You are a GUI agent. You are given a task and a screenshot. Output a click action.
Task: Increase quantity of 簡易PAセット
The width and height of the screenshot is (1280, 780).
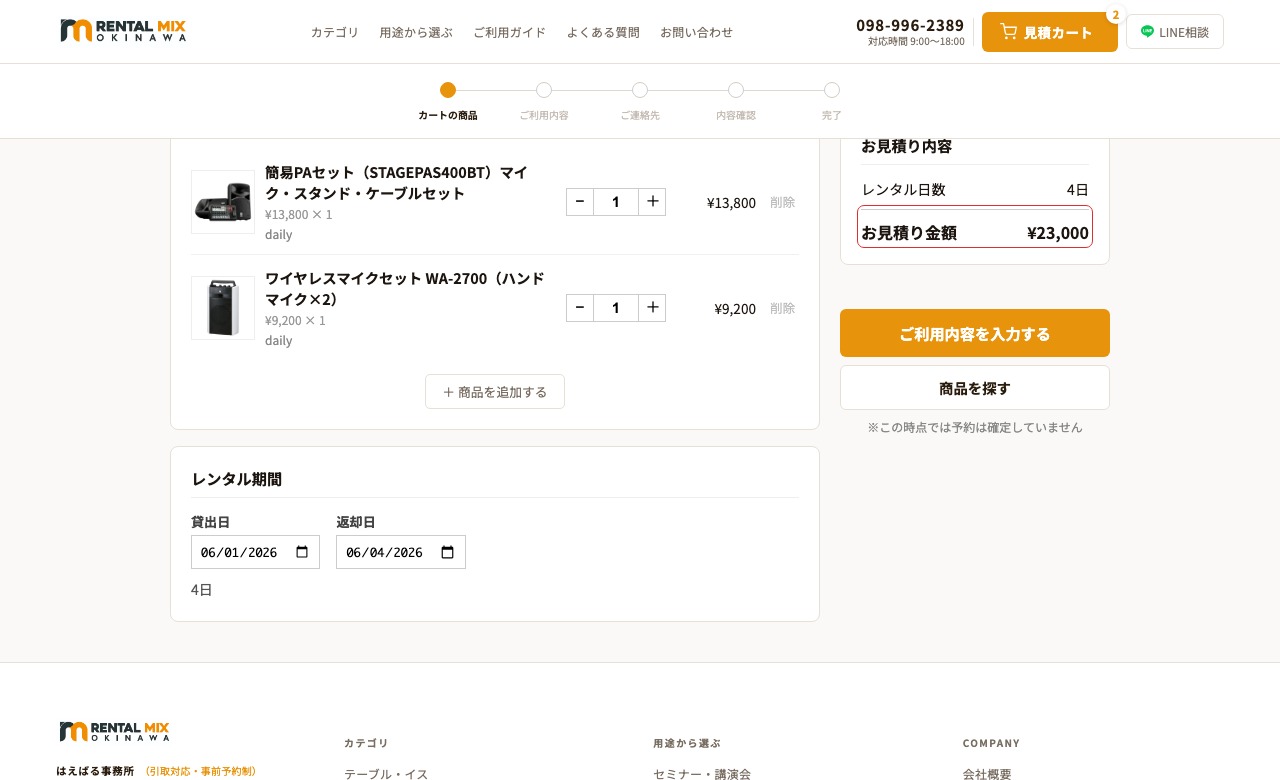coord(652,202)
